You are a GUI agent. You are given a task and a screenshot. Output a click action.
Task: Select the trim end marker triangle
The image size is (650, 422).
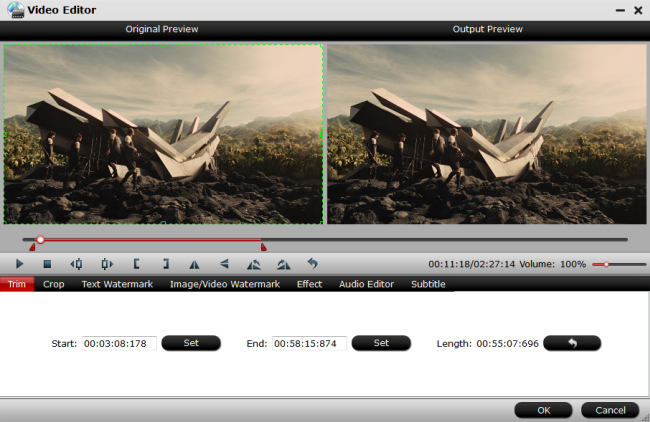pos(263,247)
